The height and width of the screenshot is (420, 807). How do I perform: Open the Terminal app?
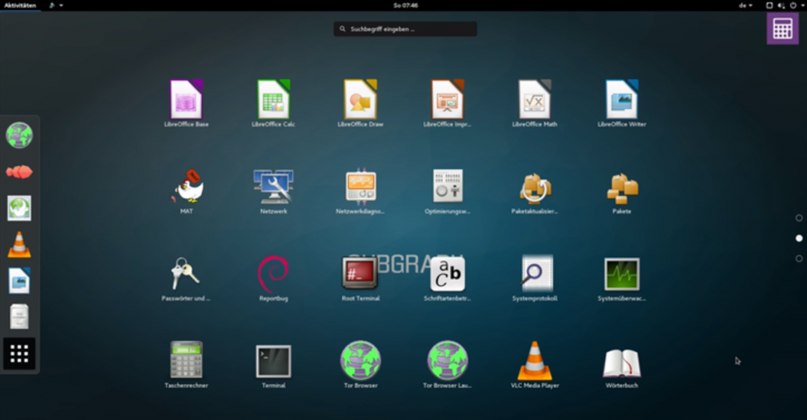[x=273, y=364]
